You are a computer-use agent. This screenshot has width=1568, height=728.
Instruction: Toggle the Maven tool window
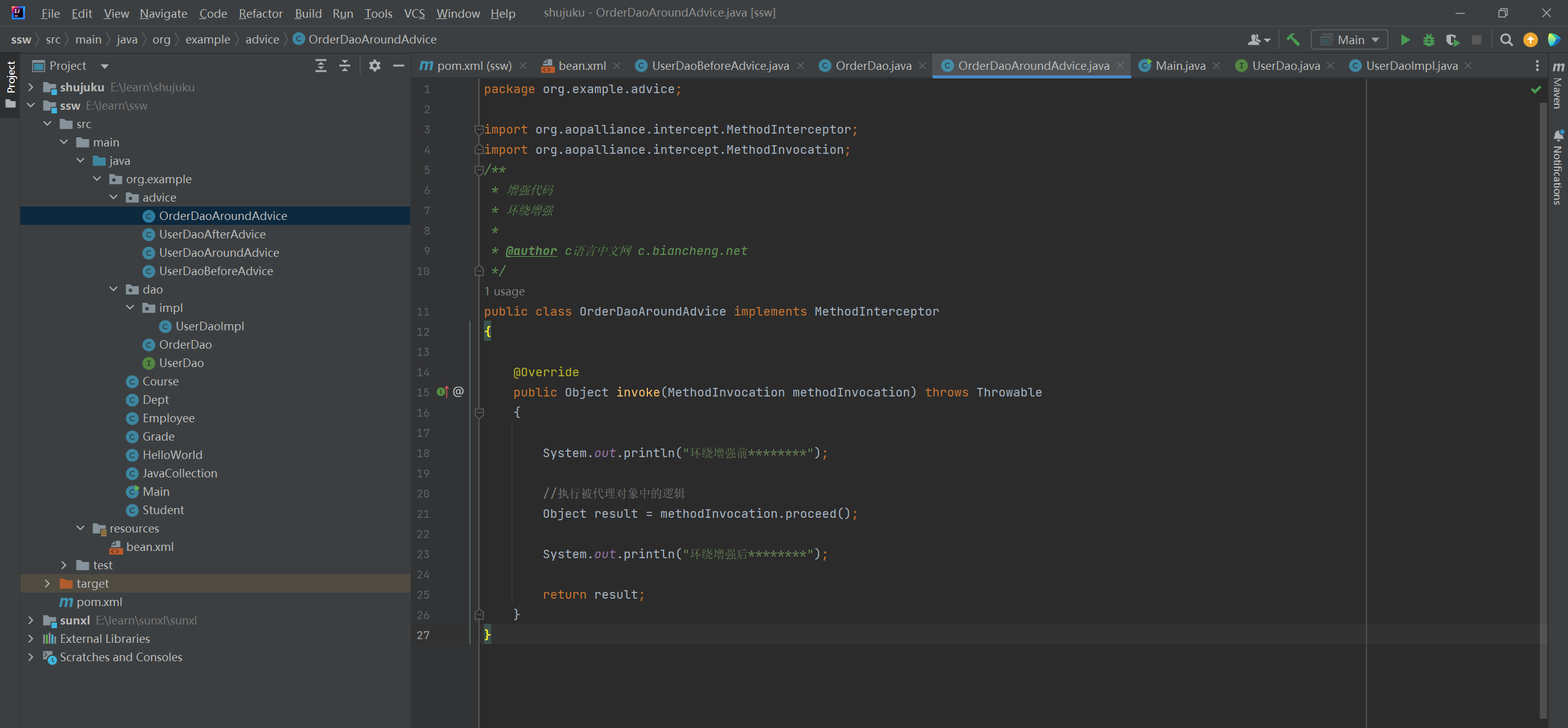tap(1558, 86)
